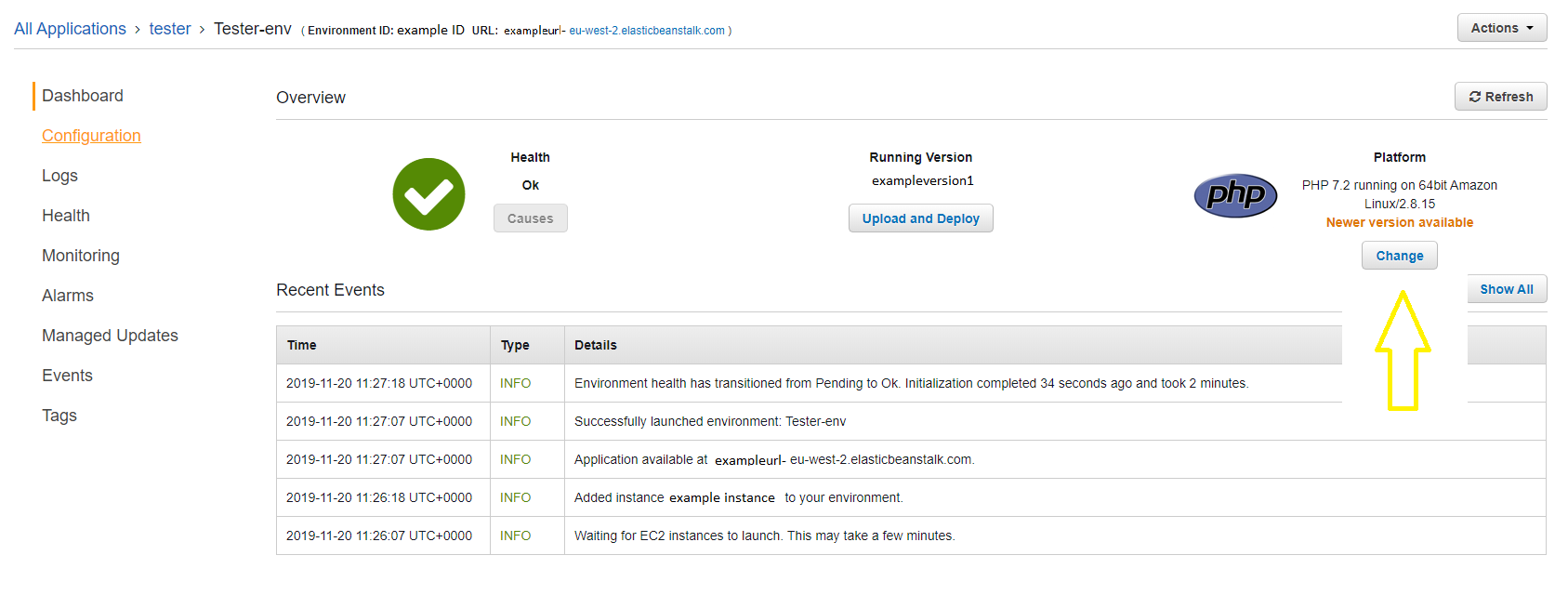Follow the All Applications breadcrumb link
Screen dimensions: 1568x595
click(x=70, y=29)
